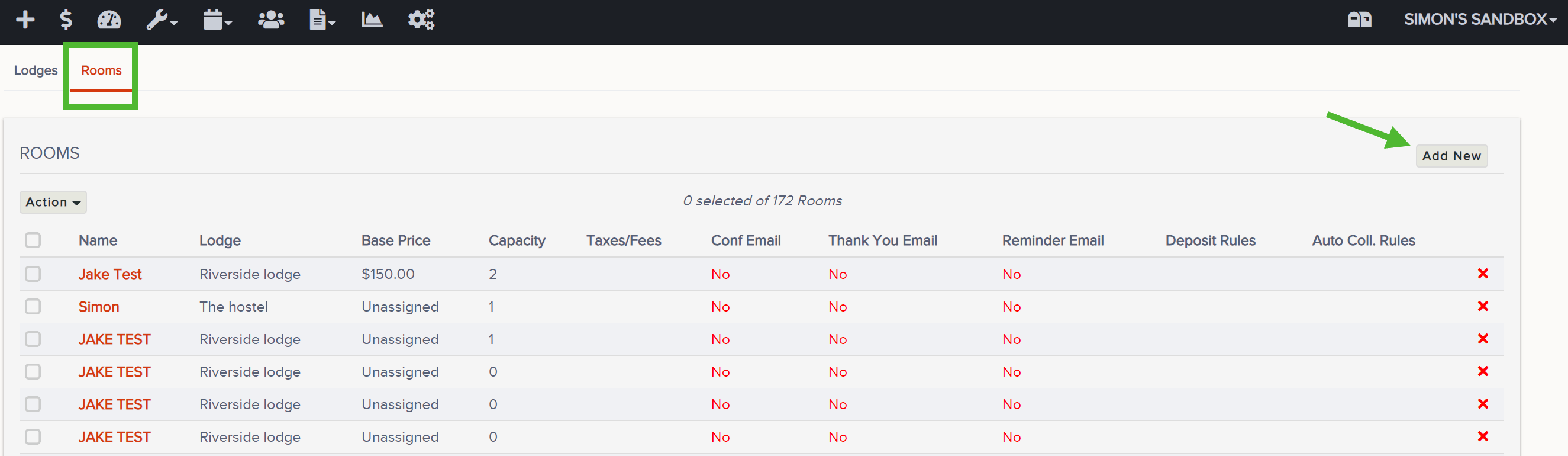Click the plus icon in top navbar
The height and width of the screenshot is (456, 1568).
click(25, 20)
